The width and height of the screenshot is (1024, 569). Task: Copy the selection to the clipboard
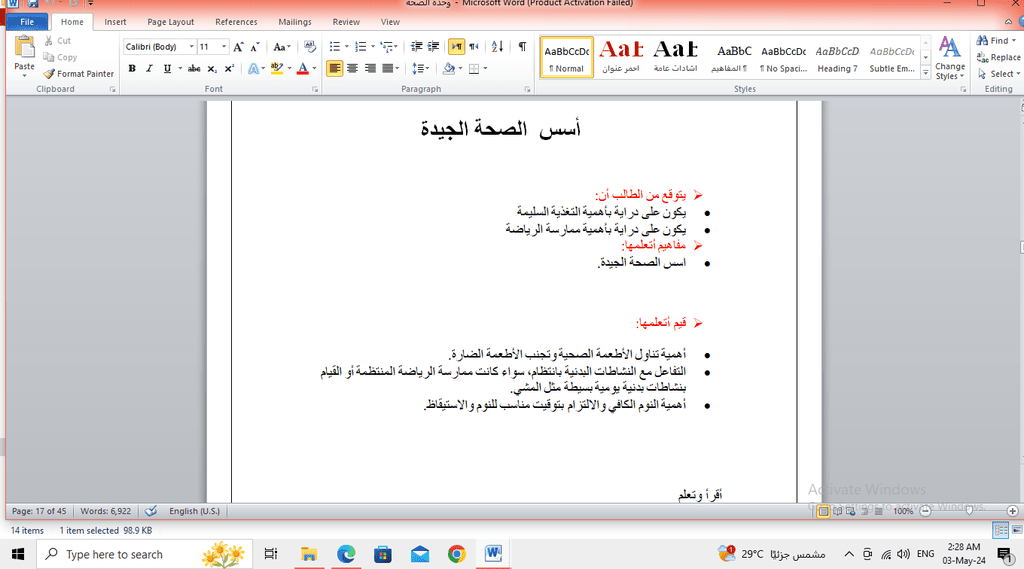coord(60,57)
